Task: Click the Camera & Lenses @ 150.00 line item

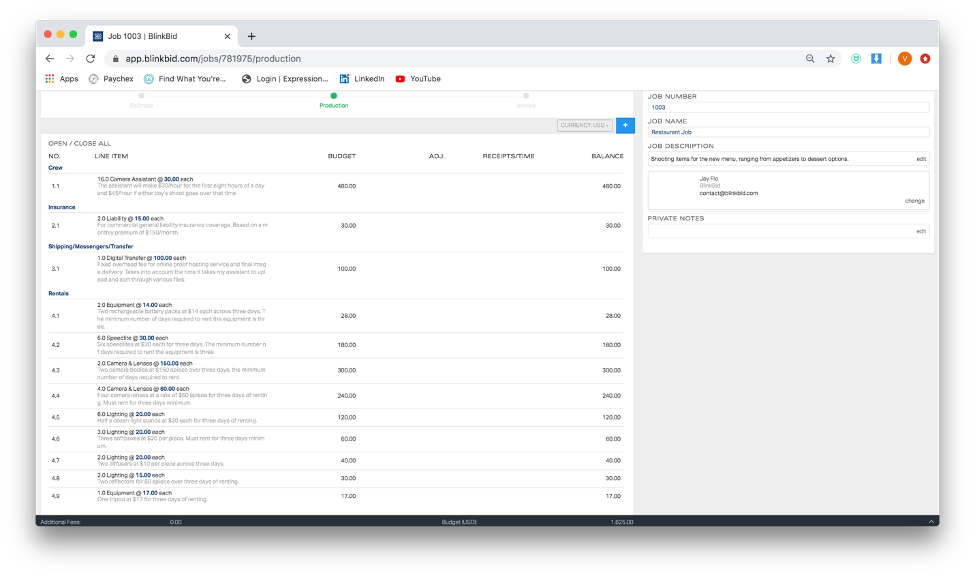Action: (x=145, y=363)
